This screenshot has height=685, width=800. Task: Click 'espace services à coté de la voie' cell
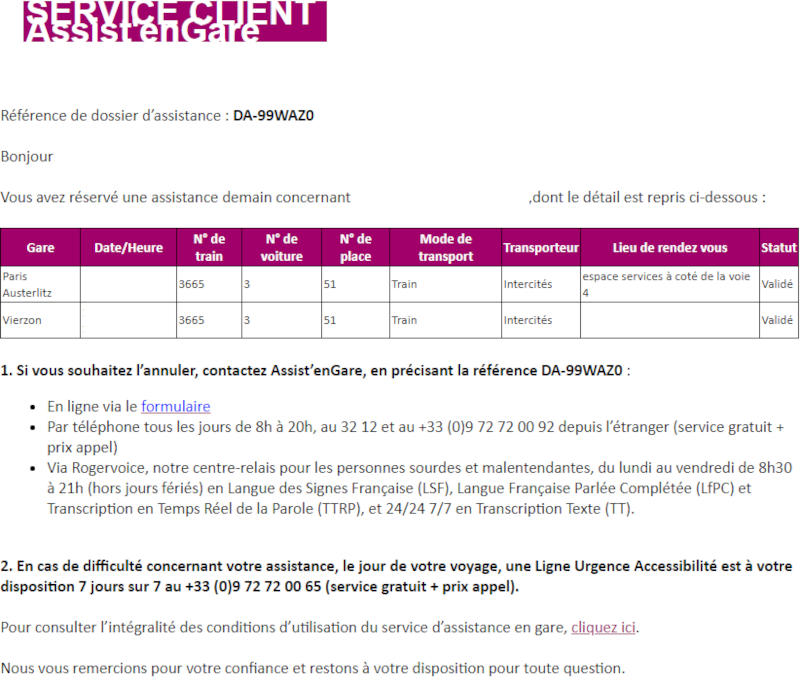click(x=670, y=285)
